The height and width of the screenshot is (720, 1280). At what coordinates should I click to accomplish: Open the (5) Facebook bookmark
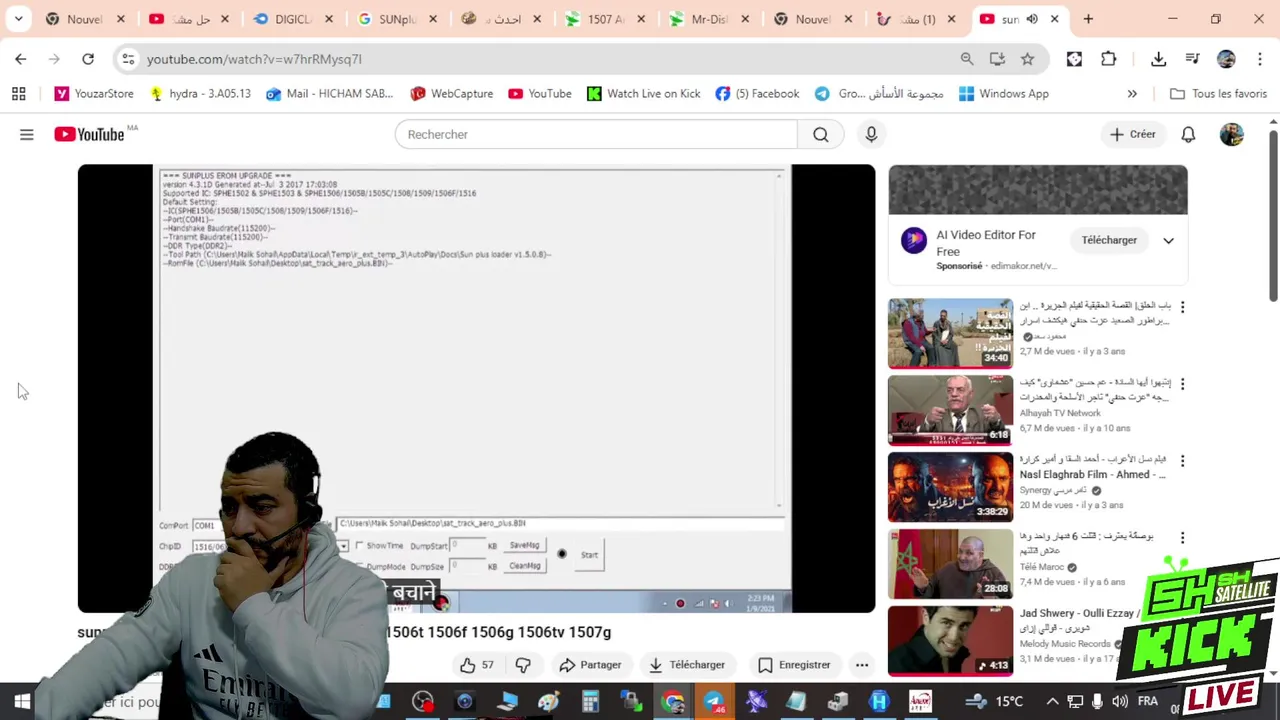[757, 94]
